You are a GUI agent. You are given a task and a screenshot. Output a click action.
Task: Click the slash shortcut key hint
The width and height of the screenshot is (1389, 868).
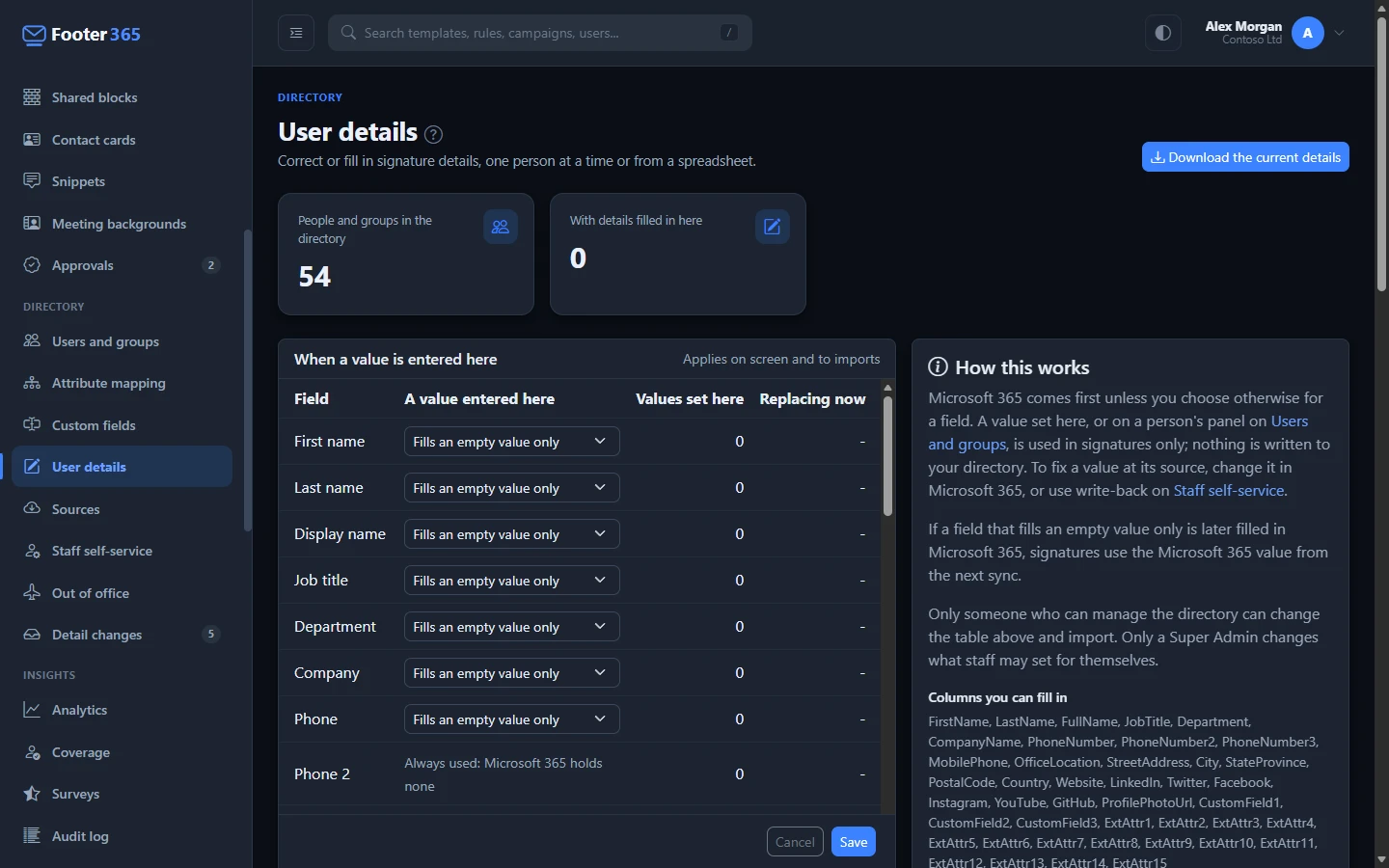tap(729, 33)
